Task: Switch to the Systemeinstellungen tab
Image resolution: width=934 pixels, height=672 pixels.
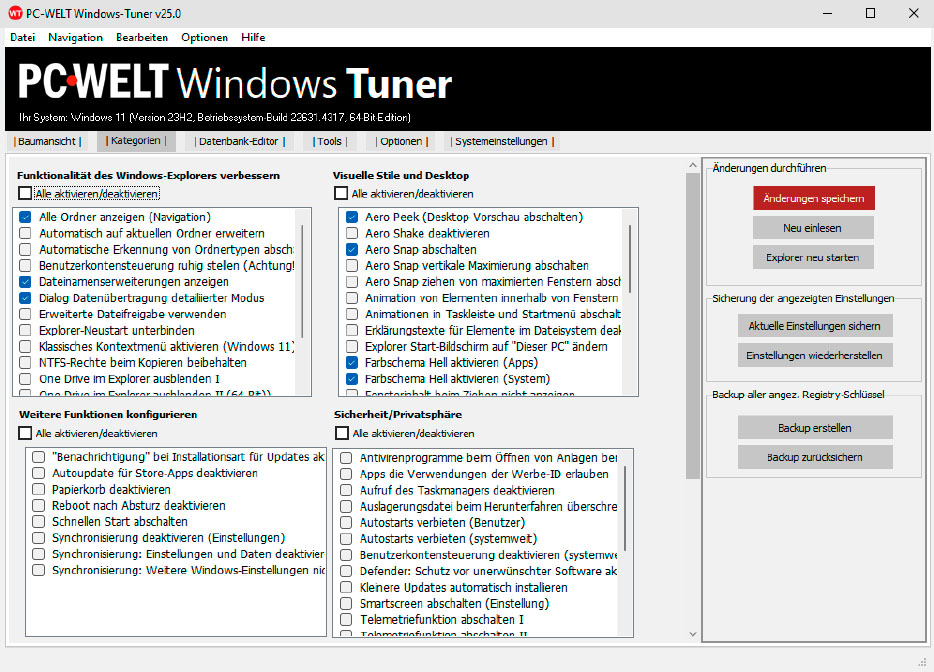Action: tap(502, 141)
